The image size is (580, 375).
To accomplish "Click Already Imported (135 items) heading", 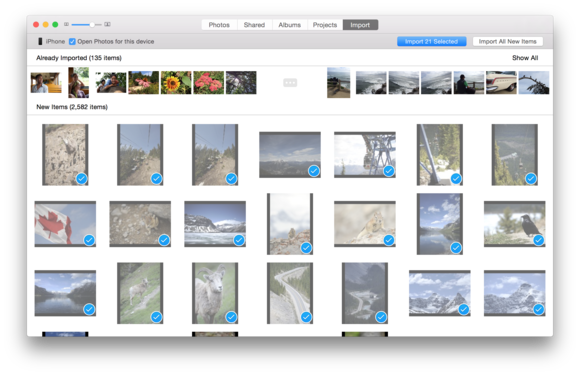I will (x=79, y=58).
